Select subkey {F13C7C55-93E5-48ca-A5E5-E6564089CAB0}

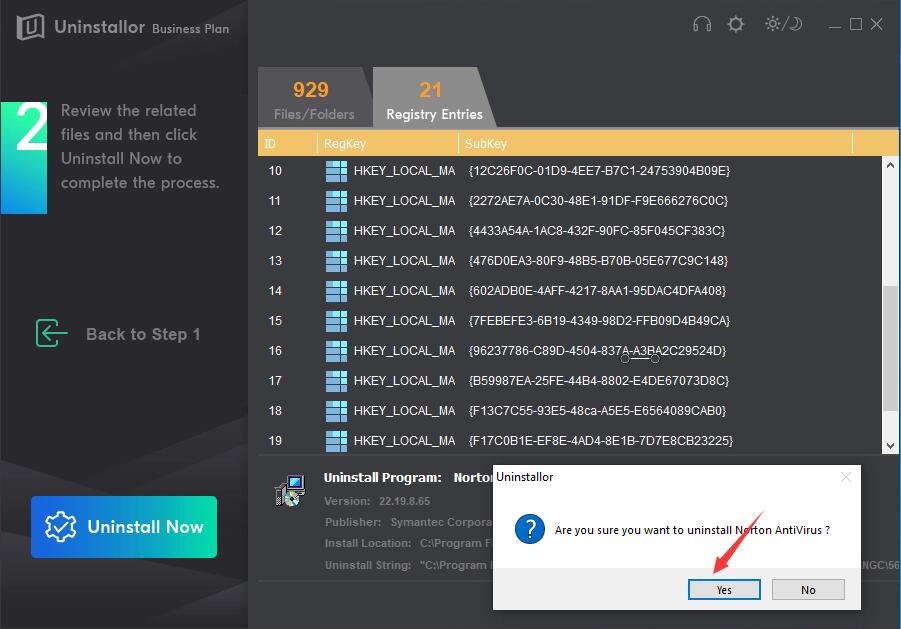pos(598,410)
